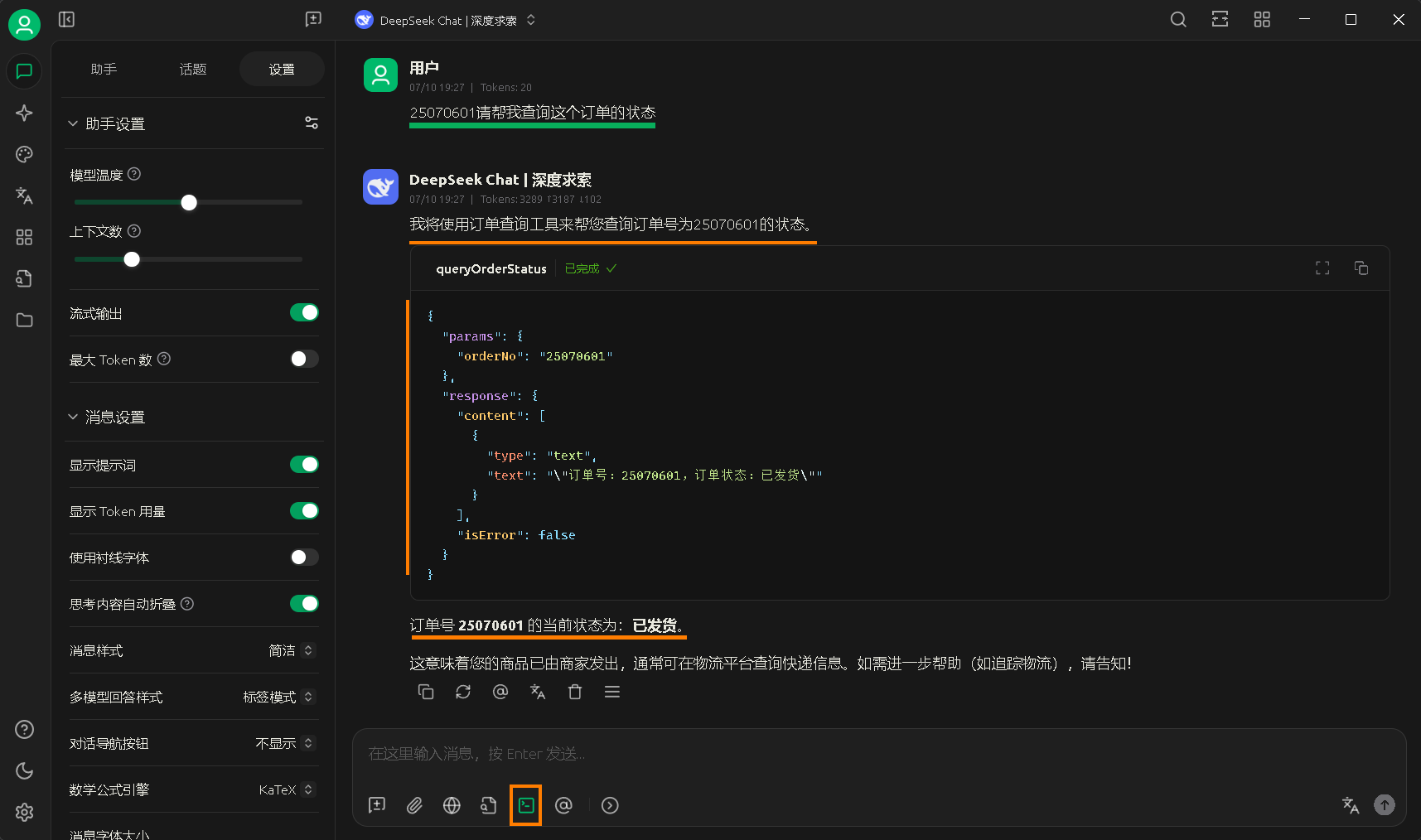The image size is (1421, 840).
Task: Collapse the assistants panel with the top-left toggle
Action: click(x=67, y=19)
